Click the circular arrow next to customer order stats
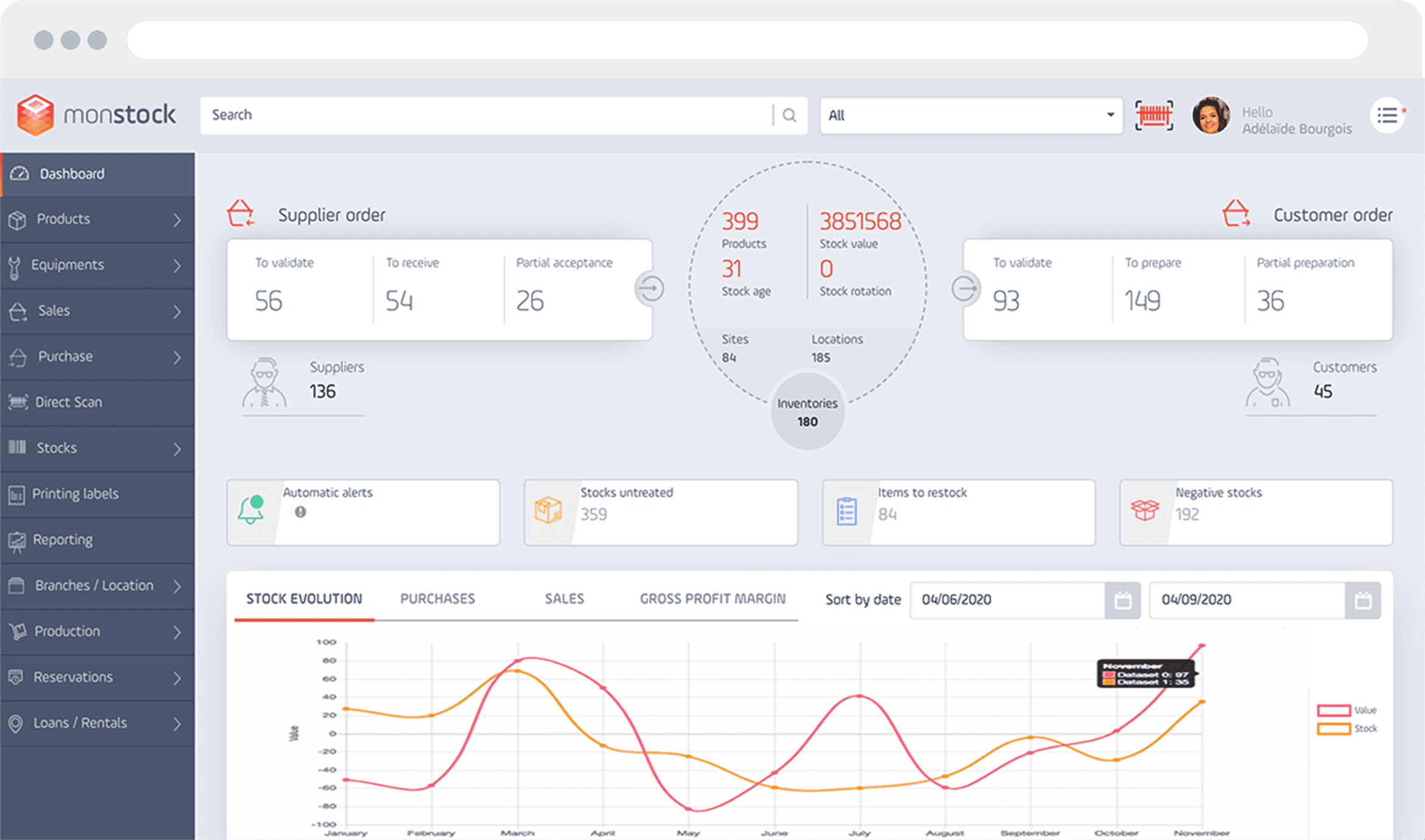1425x840 pixels. [965, 289]
